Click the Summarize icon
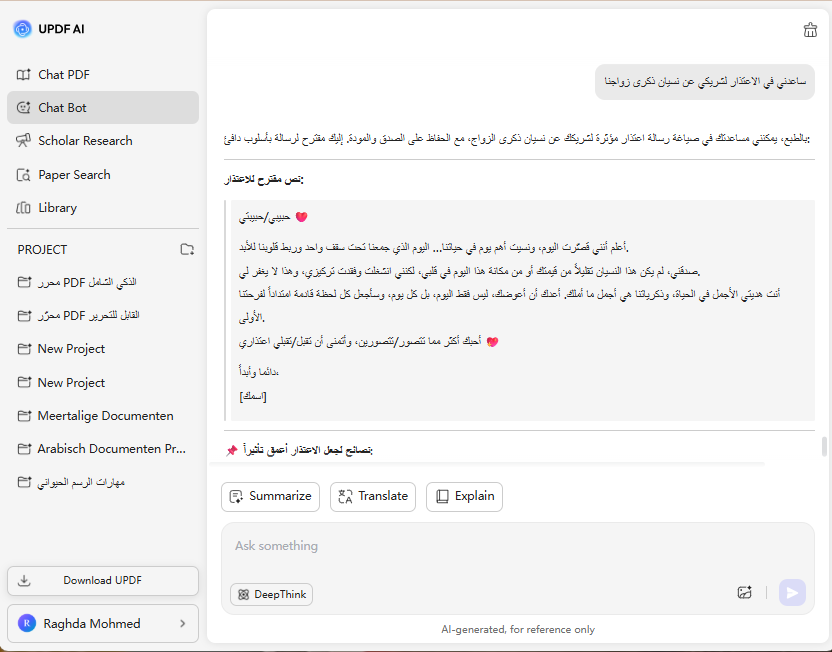 coord(236,497)
